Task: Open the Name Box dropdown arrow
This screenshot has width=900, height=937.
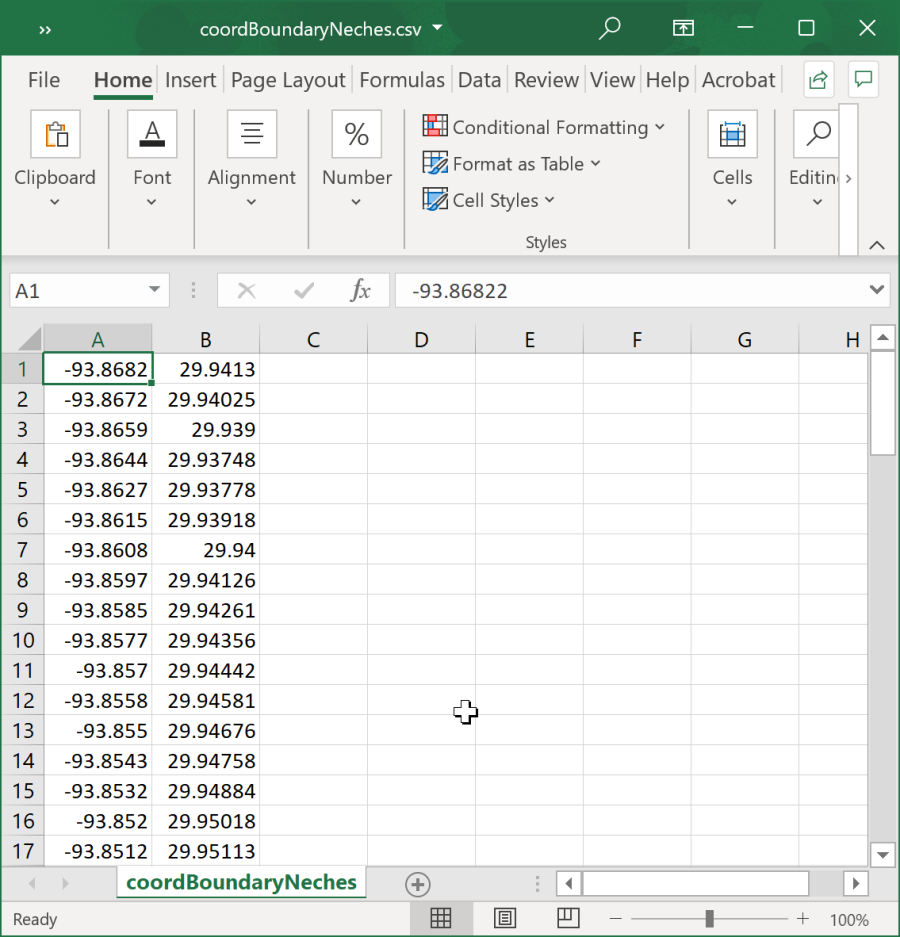Action: tap(154, 290)
